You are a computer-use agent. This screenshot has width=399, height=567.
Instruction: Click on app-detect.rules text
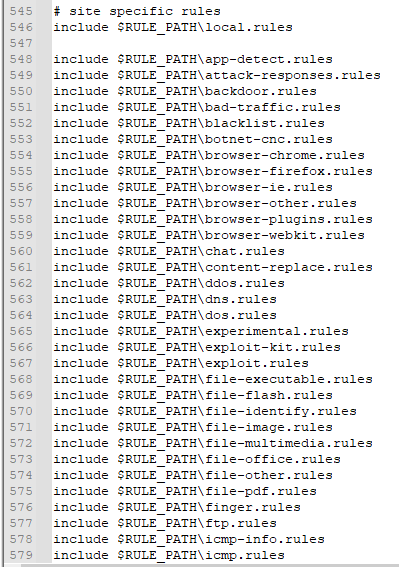[269, 59]
